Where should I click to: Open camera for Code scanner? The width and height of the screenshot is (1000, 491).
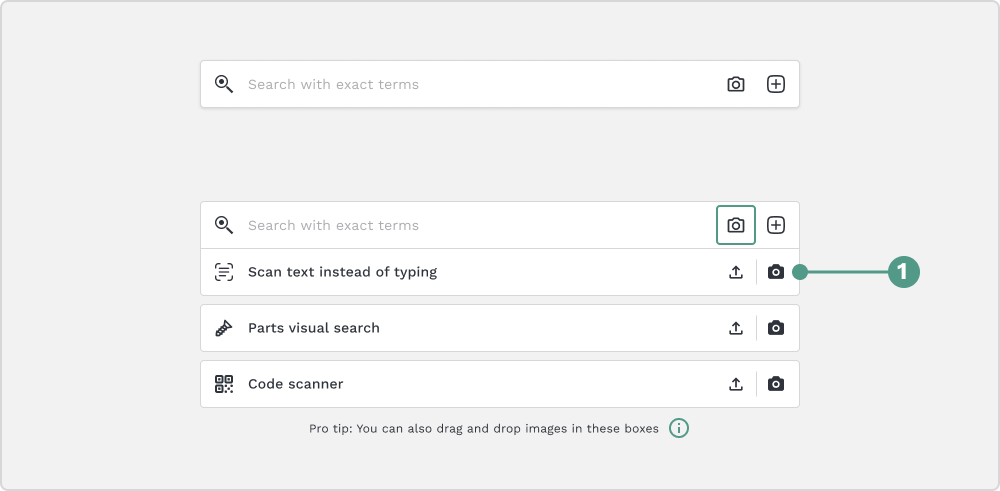pyautogui.click(x=776, y=385)
